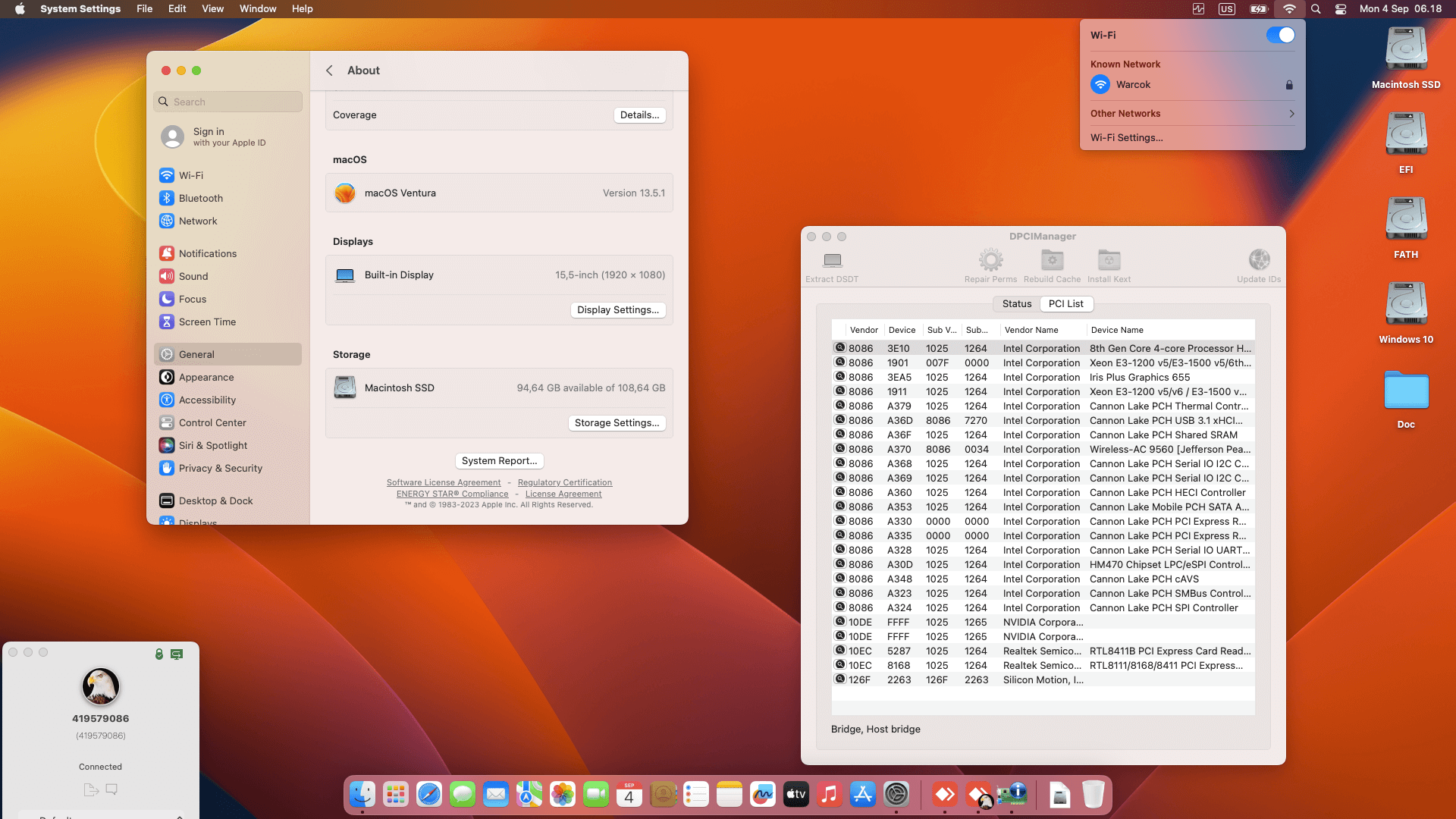1456x819 pixels.
Task: Click the settings Search field
Action: [228, 102]
